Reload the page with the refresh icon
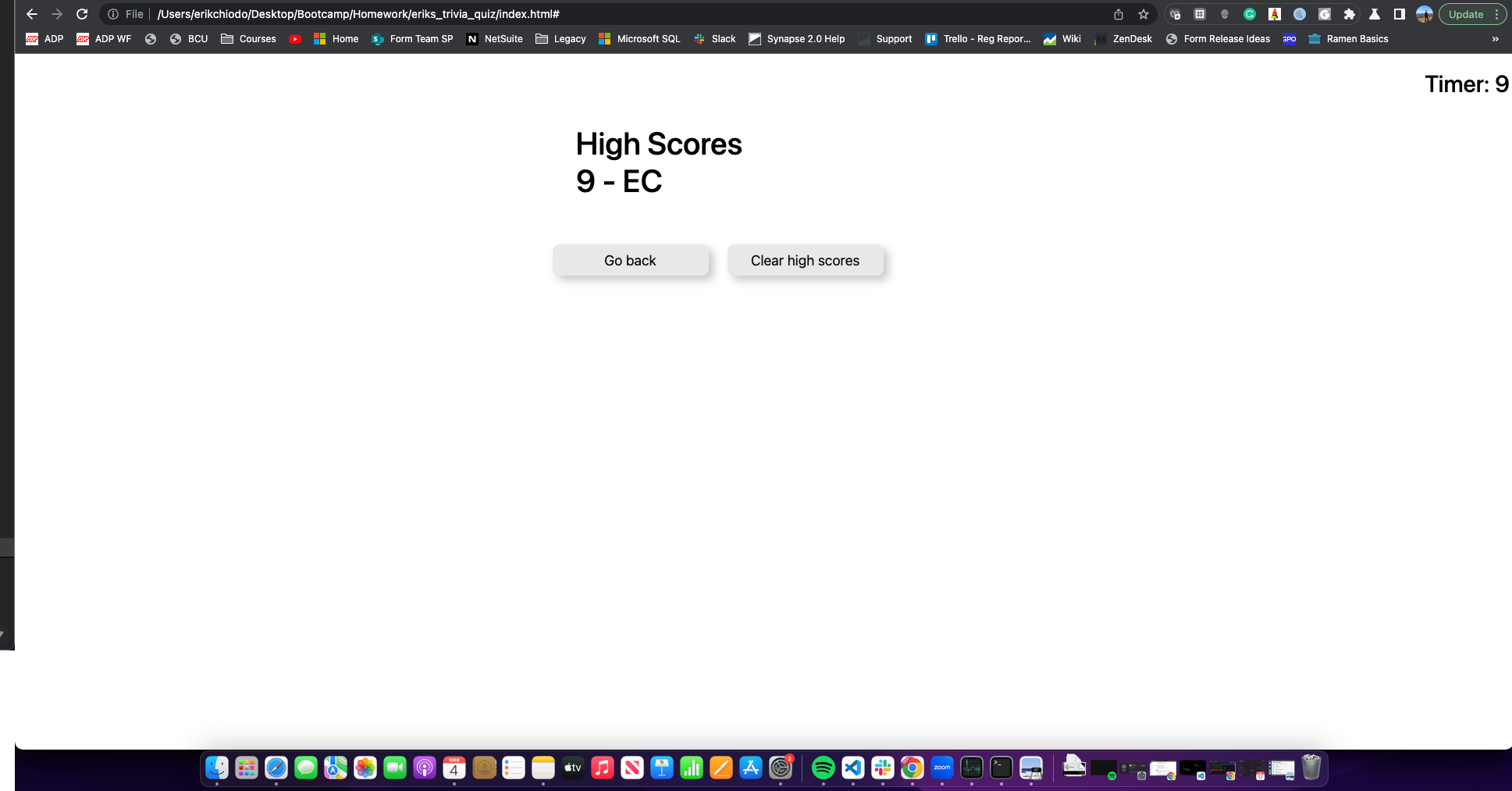 point(81,13)
